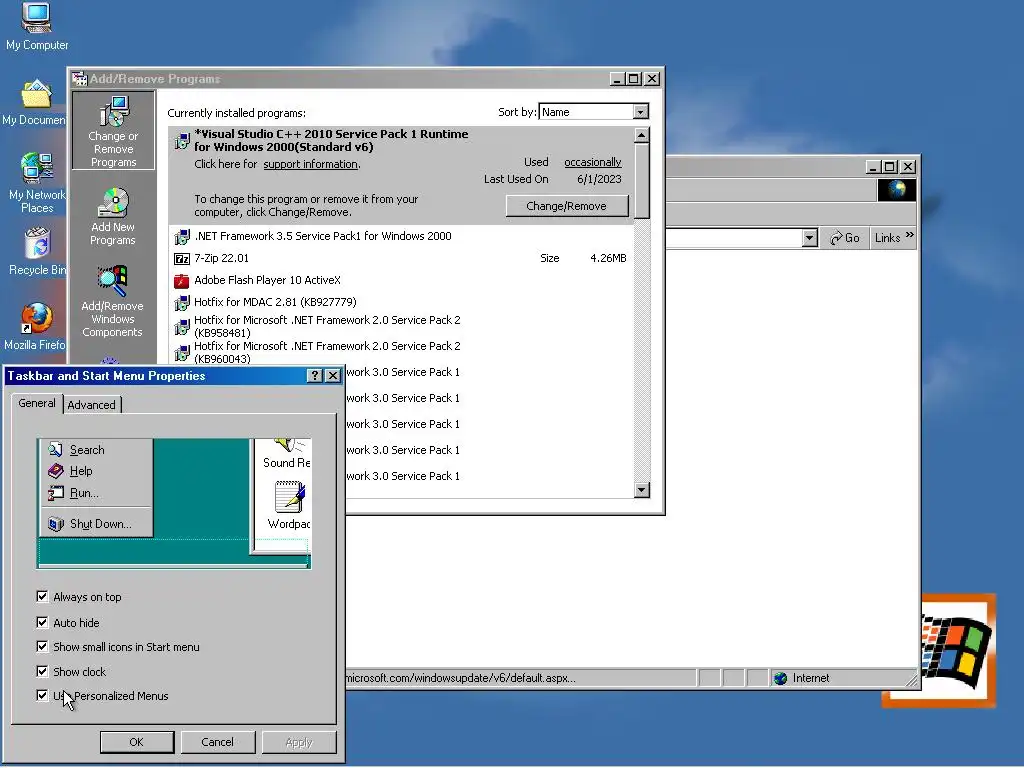Click the program list scrollbar thumb
Screen dimensions: 1024x768
coord(642,181)
